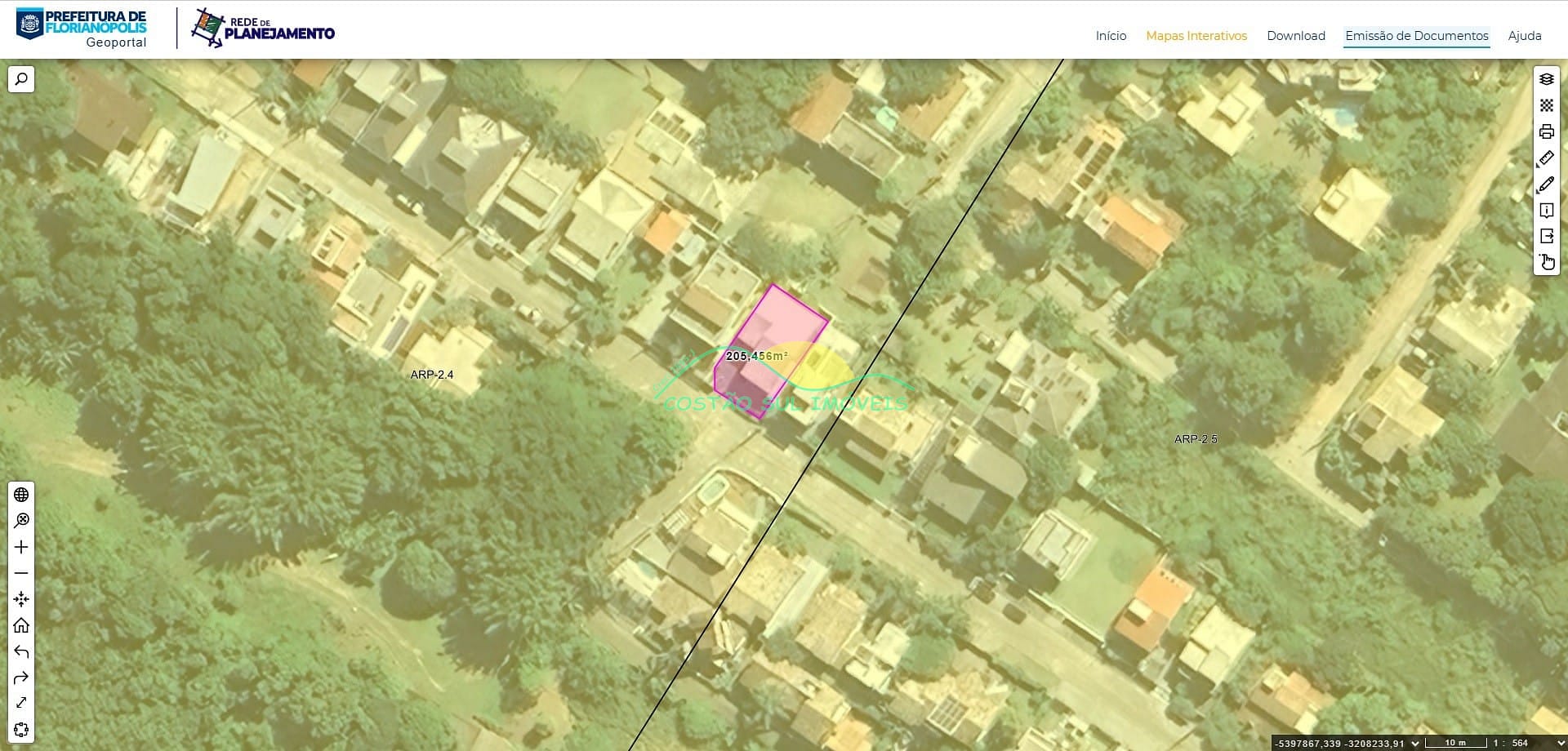
Task: Go back to previous map view
Action: coord(21,651)
